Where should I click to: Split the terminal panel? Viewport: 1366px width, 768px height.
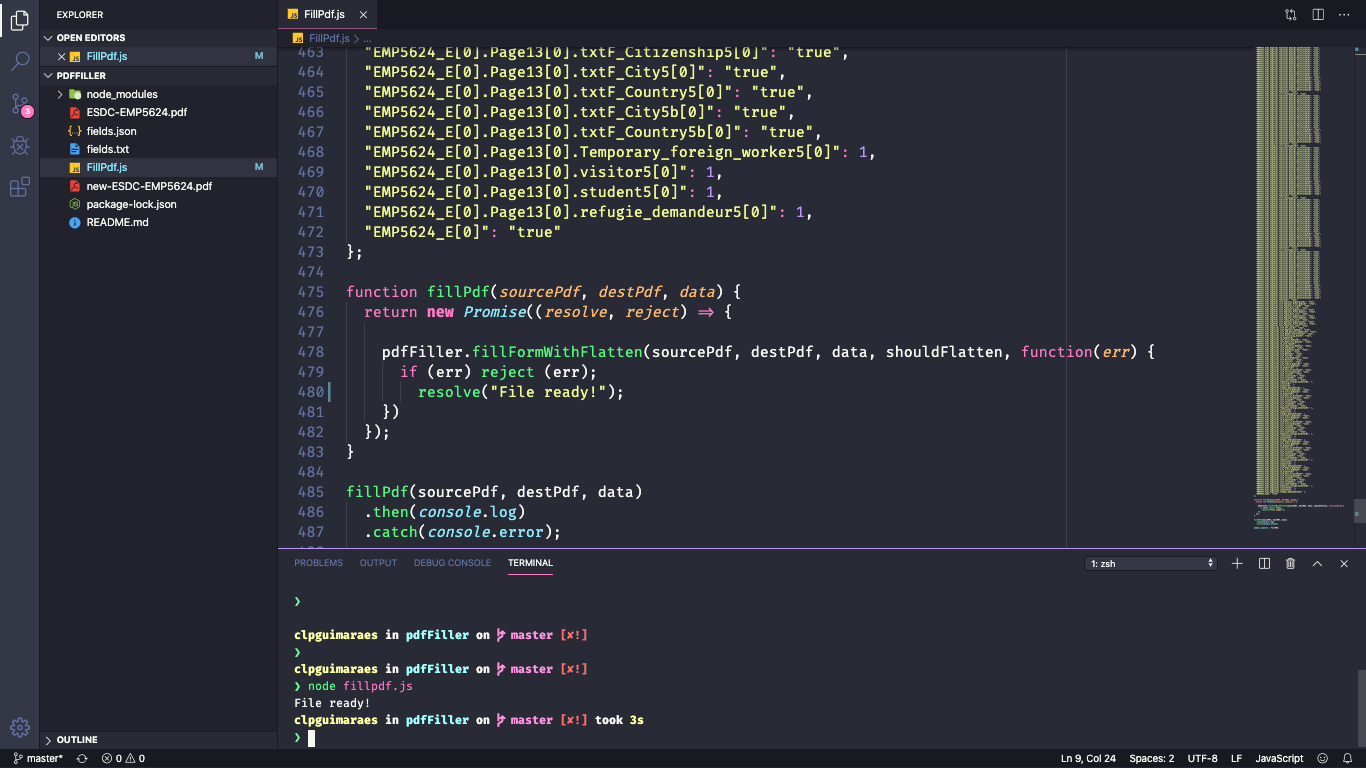tap(1264, 564)
